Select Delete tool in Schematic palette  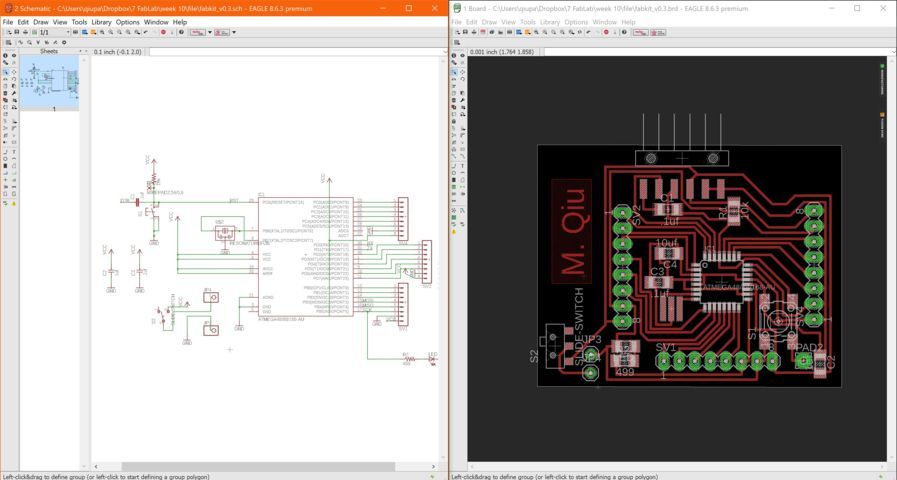click(x=6, y=93)
